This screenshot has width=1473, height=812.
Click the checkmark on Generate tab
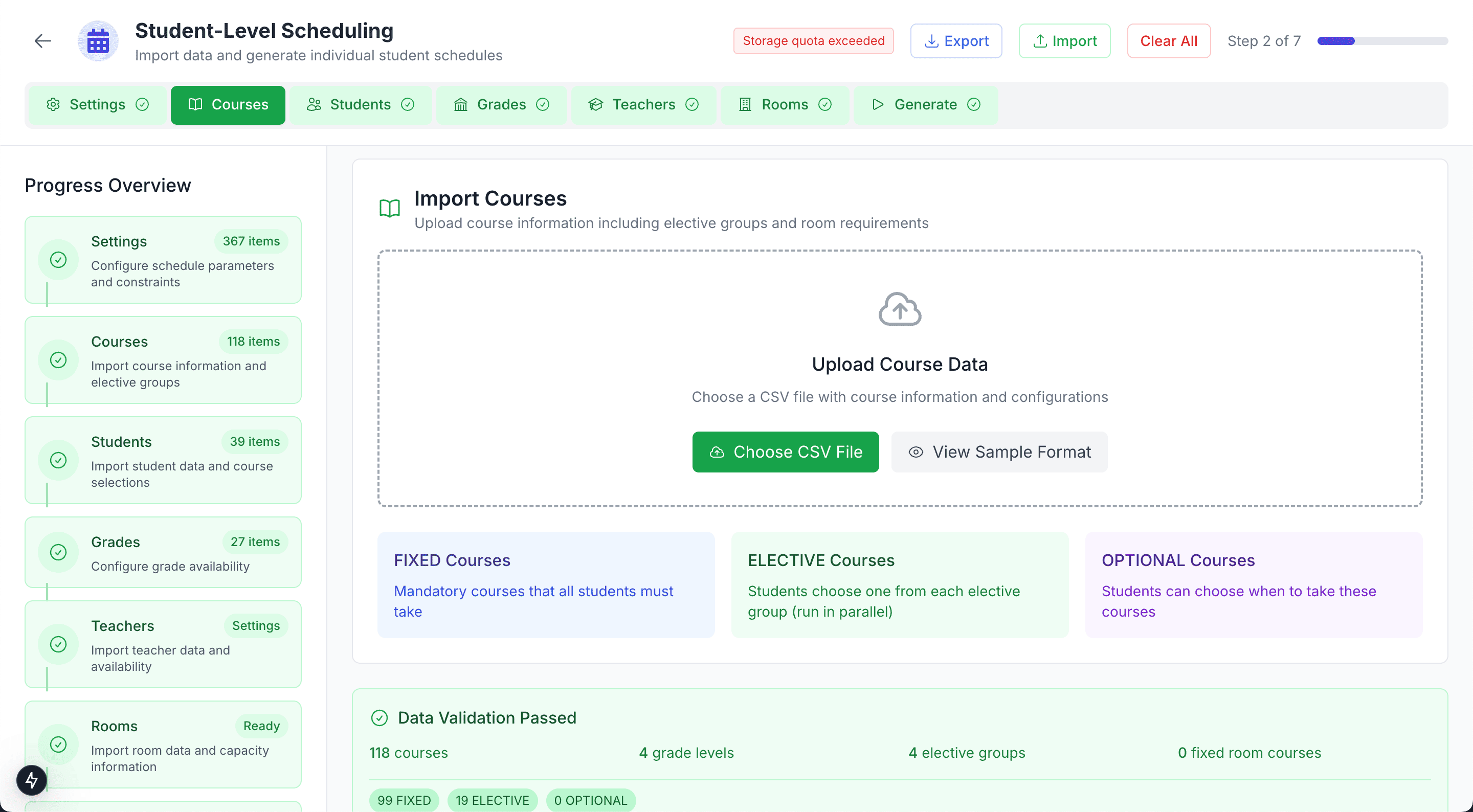[x=974, y=105]
